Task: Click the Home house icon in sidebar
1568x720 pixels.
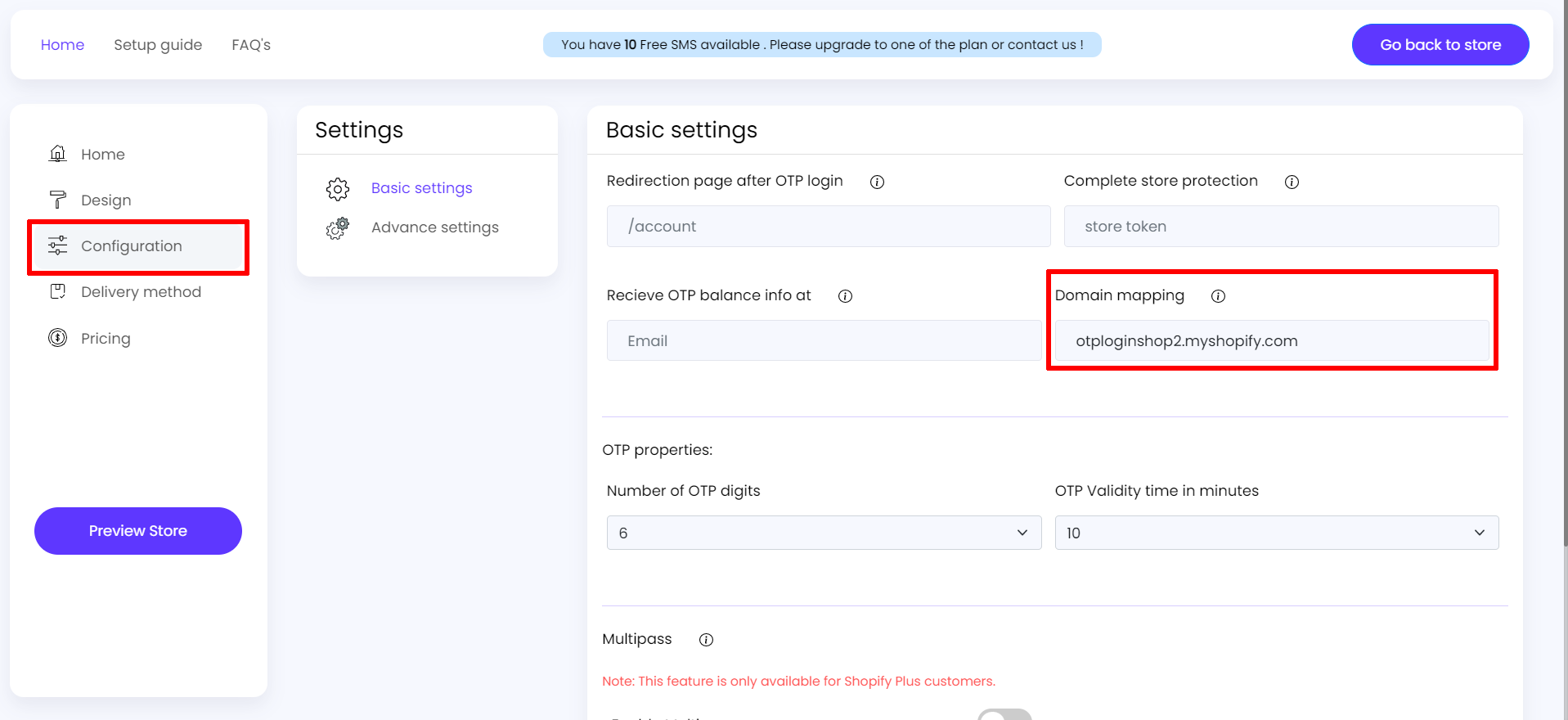Action: pyautogui.click(x=57, y=154)
